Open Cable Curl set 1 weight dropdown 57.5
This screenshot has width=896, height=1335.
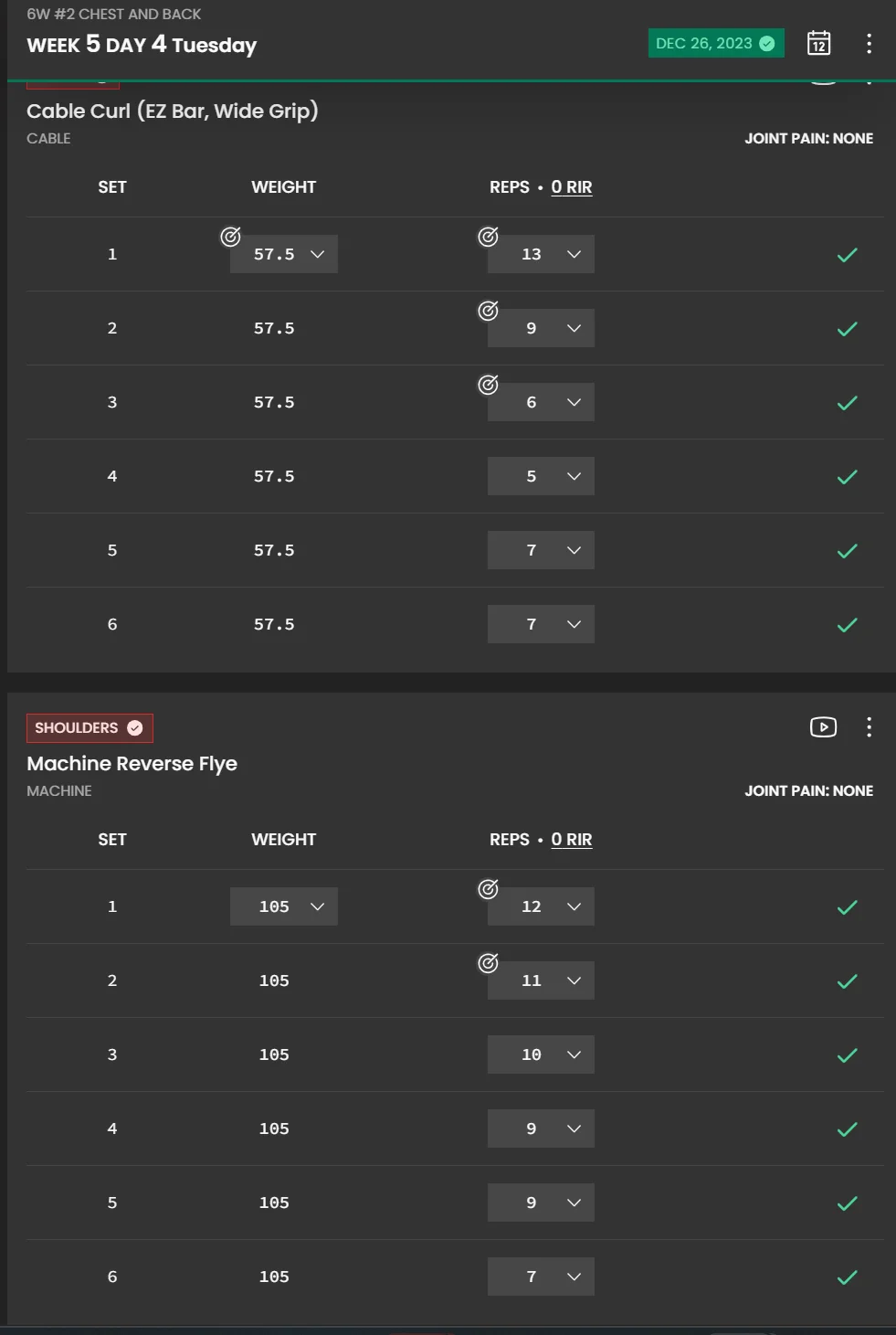click(284, 254)
